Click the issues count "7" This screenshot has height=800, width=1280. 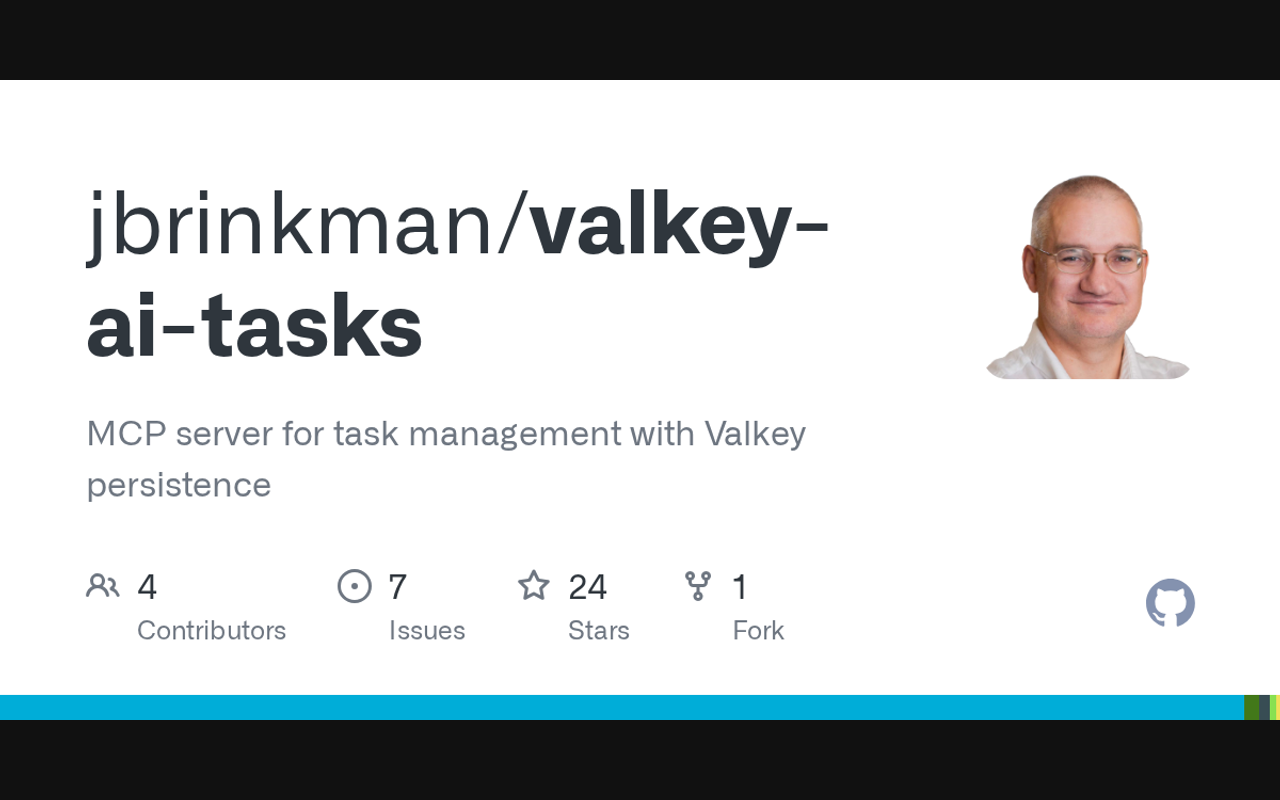pos(397,587)
